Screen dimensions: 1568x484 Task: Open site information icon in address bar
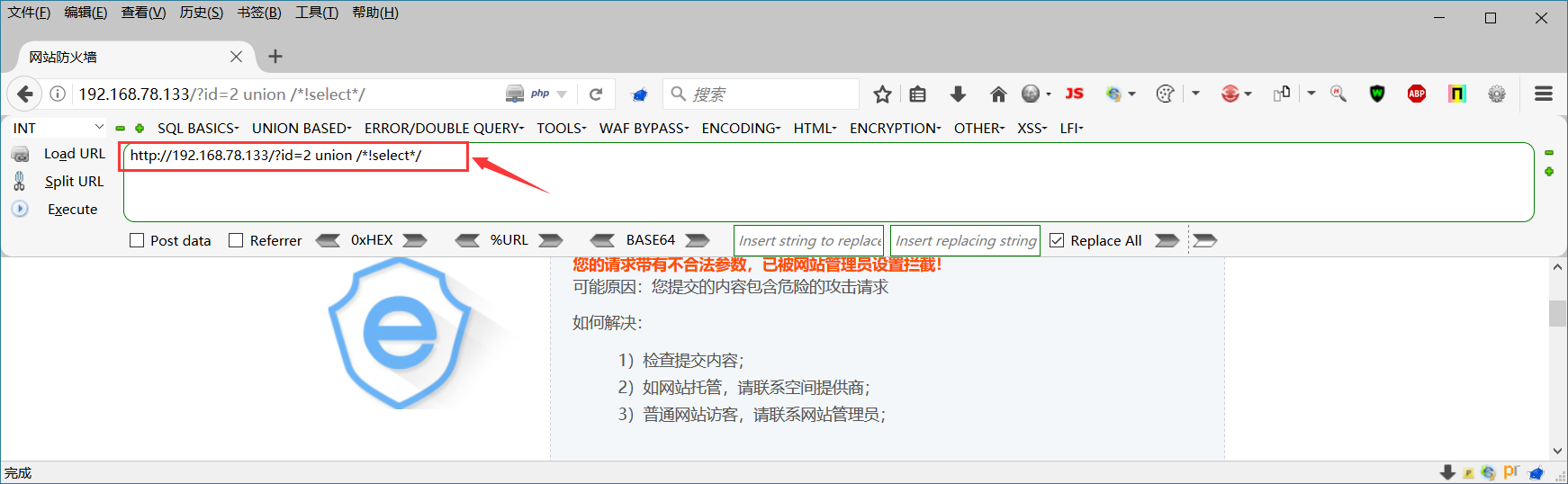[x=58, y=94]
